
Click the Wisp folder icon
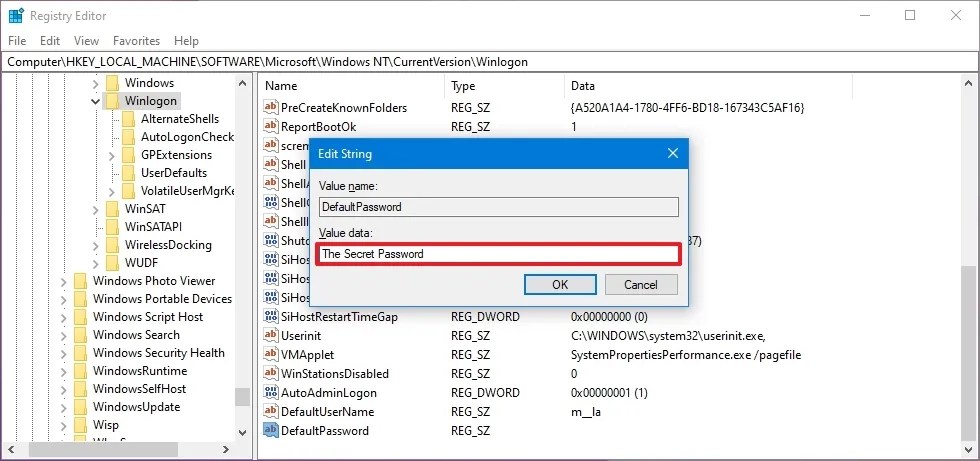click(80, 425)
